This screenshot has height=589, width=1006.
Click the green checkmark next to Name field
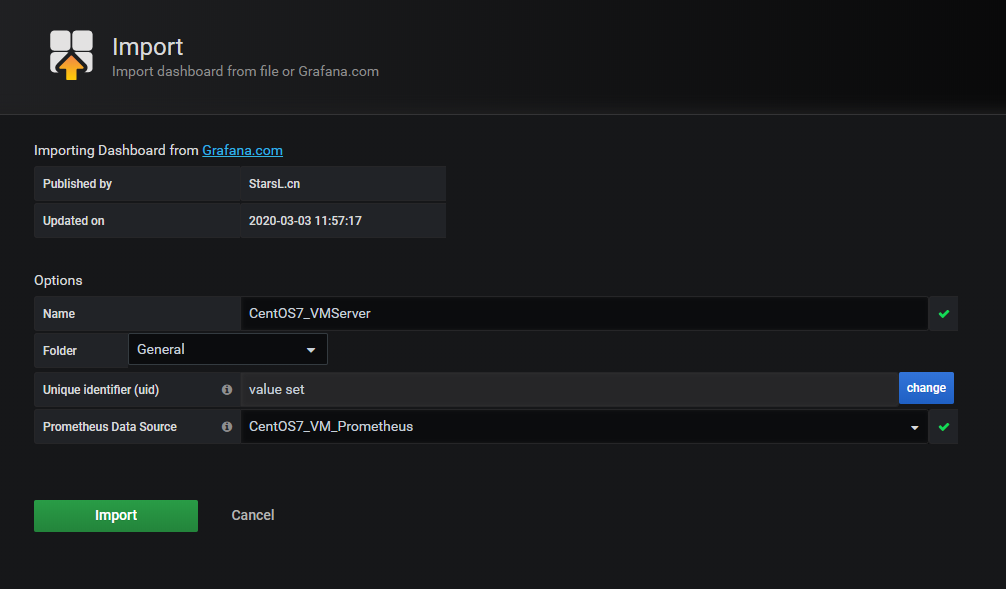(943, 313)
